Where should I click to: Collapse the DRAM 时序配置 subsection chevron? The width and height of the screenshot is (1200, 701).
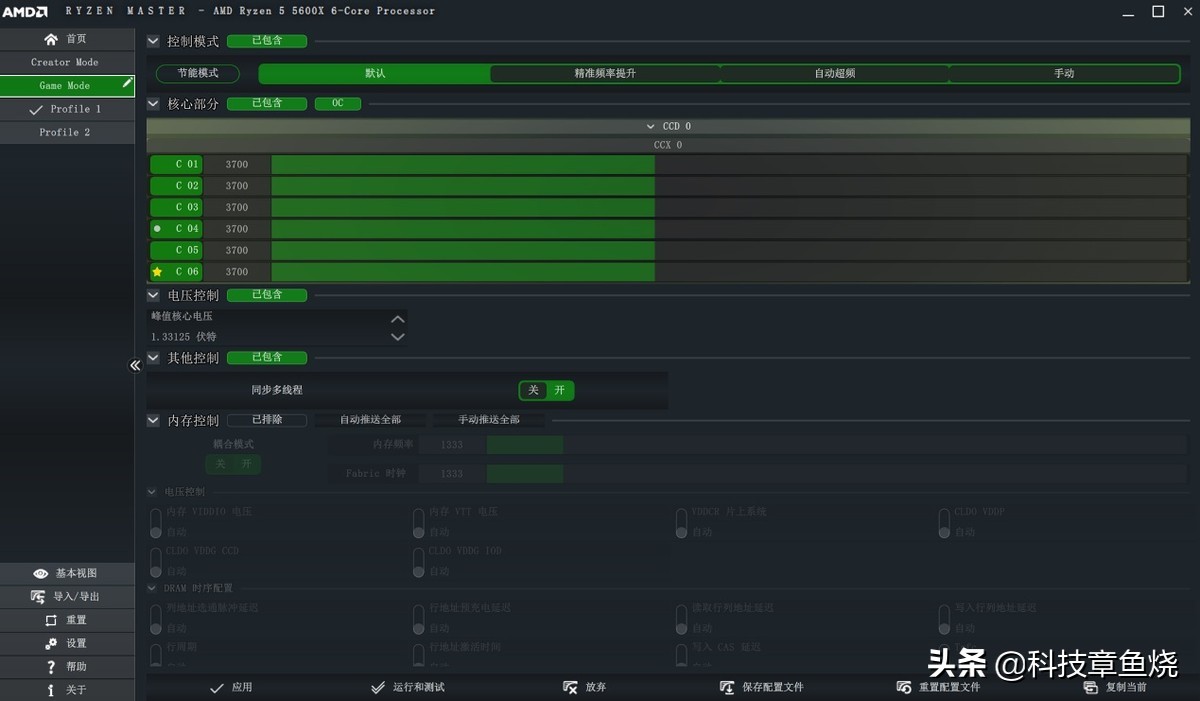[x=152, y=588]
